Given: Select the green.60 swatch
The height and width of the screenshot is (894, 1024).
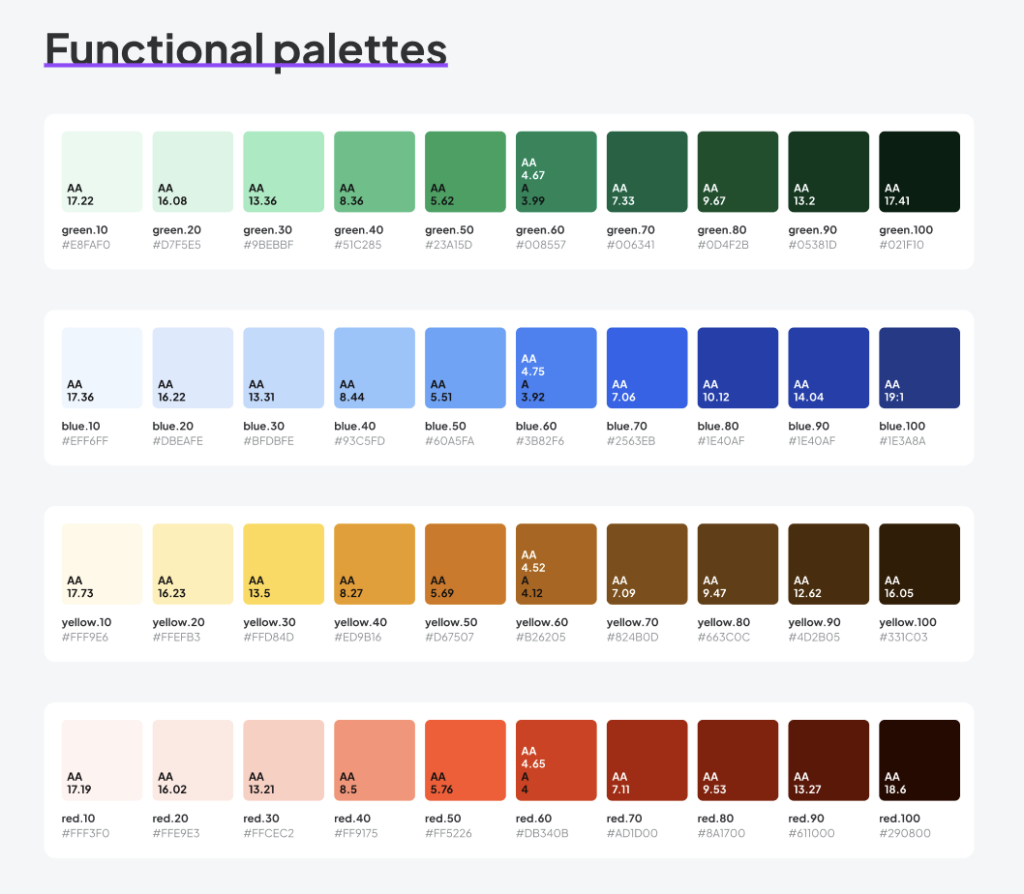Looking at the screenshot, I should pos(556,171).
